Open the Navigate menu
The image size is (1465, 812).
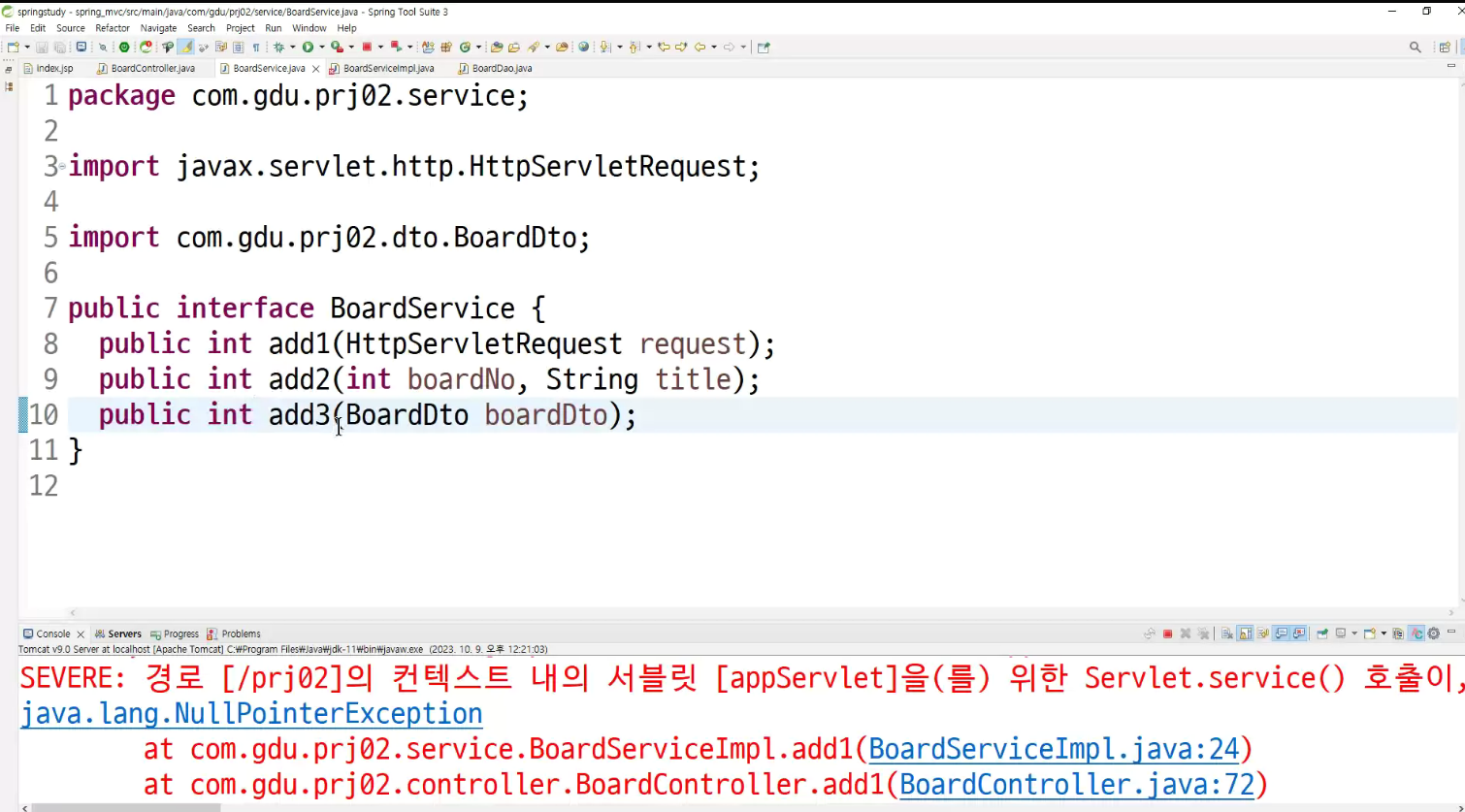click(158, 28)
